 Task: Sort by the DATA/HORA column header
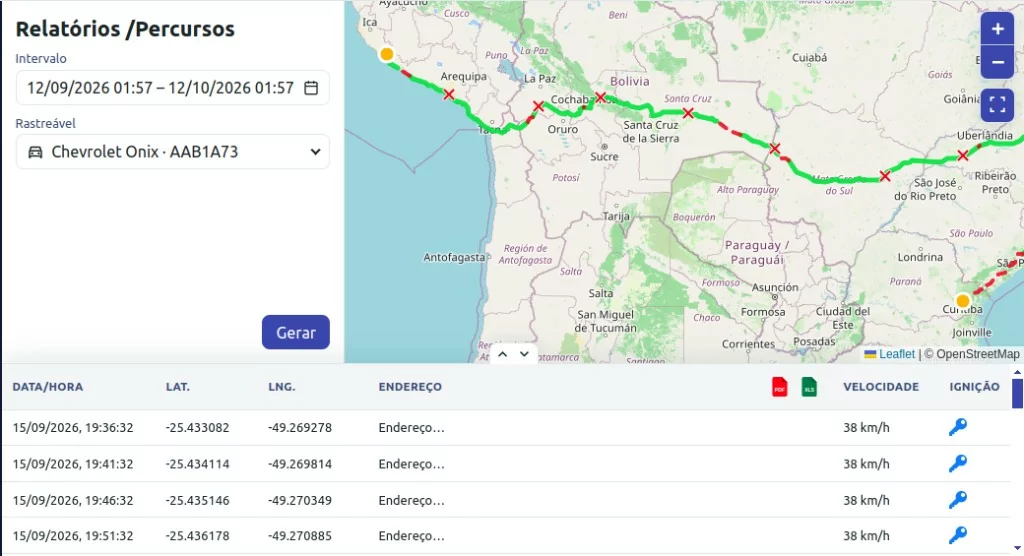pyautogui.click(x=48, y=387)
